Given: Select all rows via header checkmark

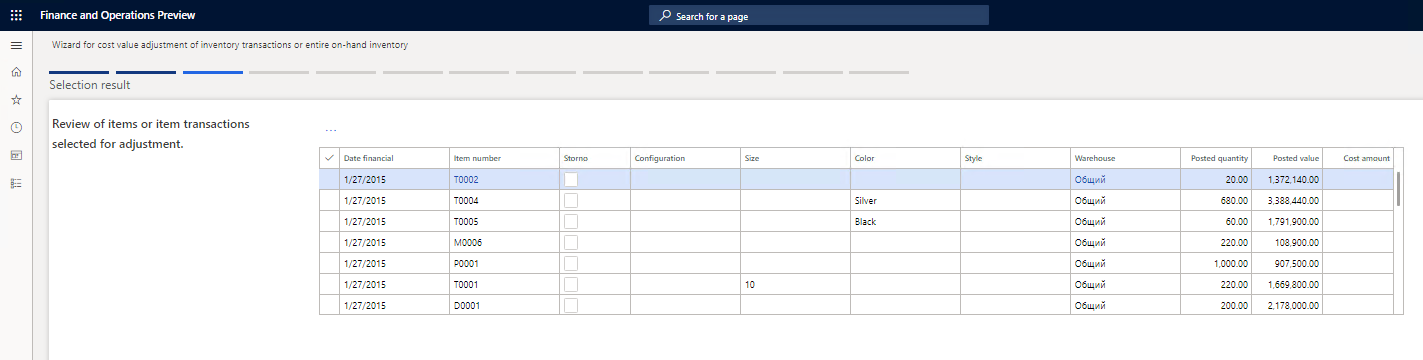Looking at the screenshot, I should 330,158.
